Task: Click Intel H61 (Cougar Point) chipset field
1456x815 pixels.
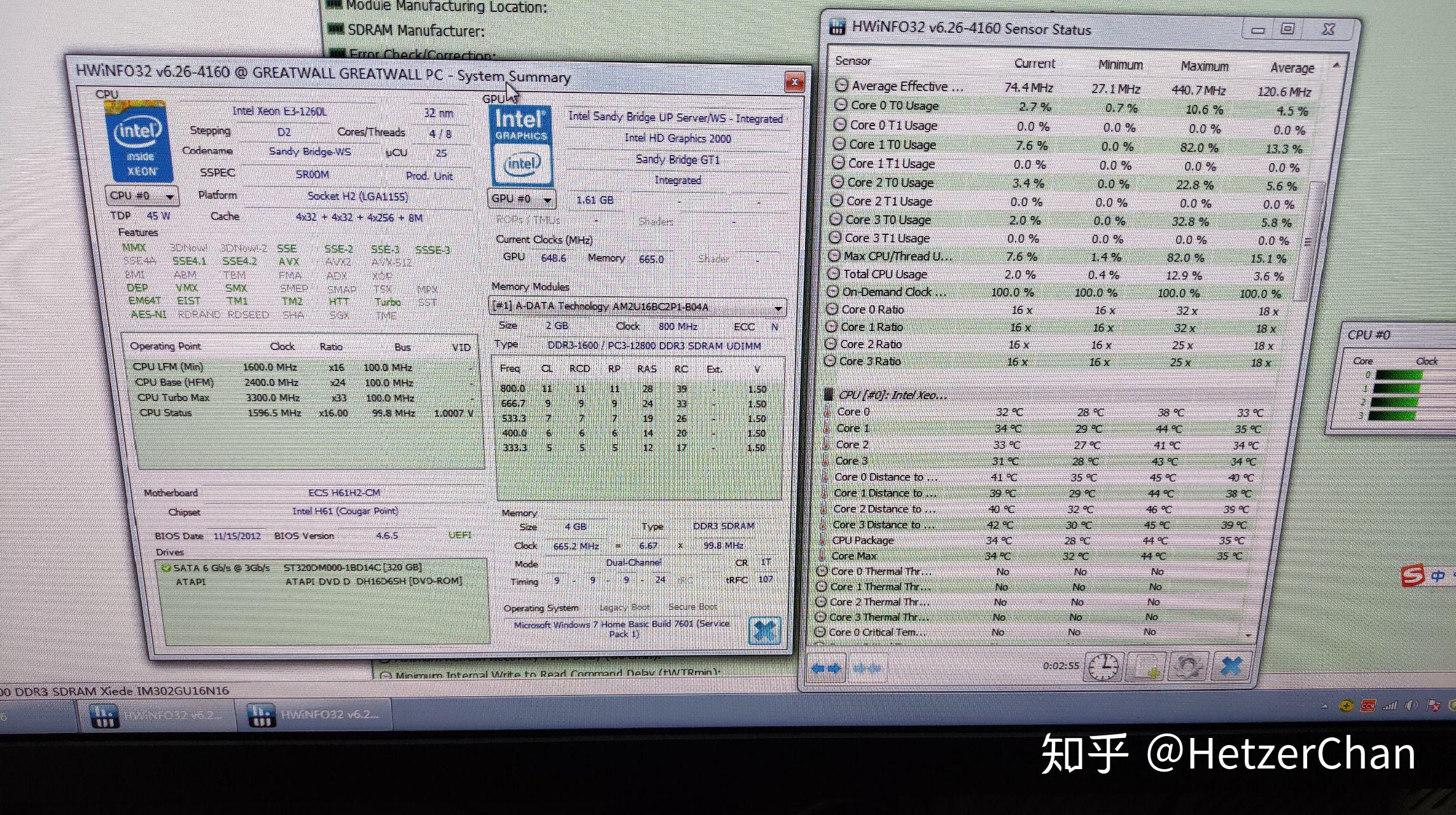Action: pyautogui.click(x=345, y=511)
